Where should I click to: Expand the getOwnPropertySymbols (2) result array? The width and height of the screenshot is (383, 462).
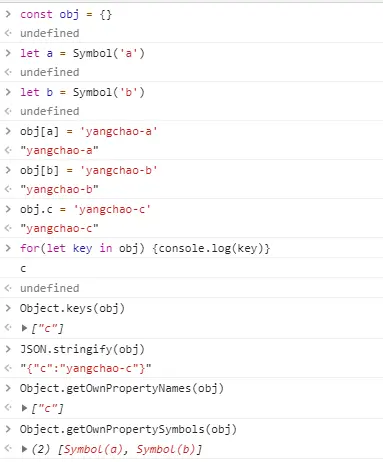(24, 449)
